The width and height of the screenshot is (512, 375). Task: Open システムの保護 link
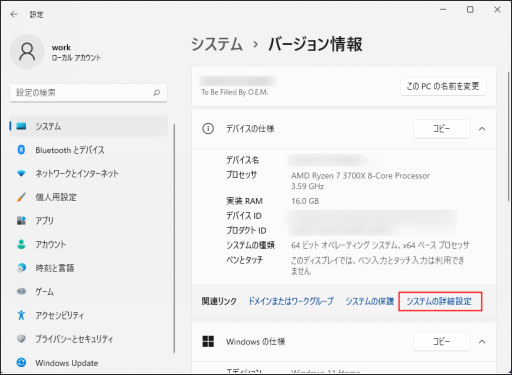coord(370,301)
